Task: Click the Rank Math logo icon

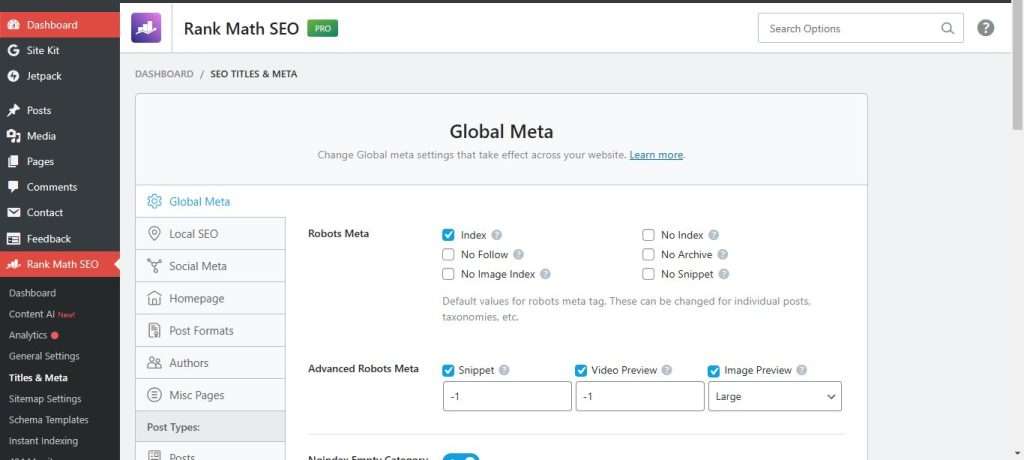Action: pos(146,28)
